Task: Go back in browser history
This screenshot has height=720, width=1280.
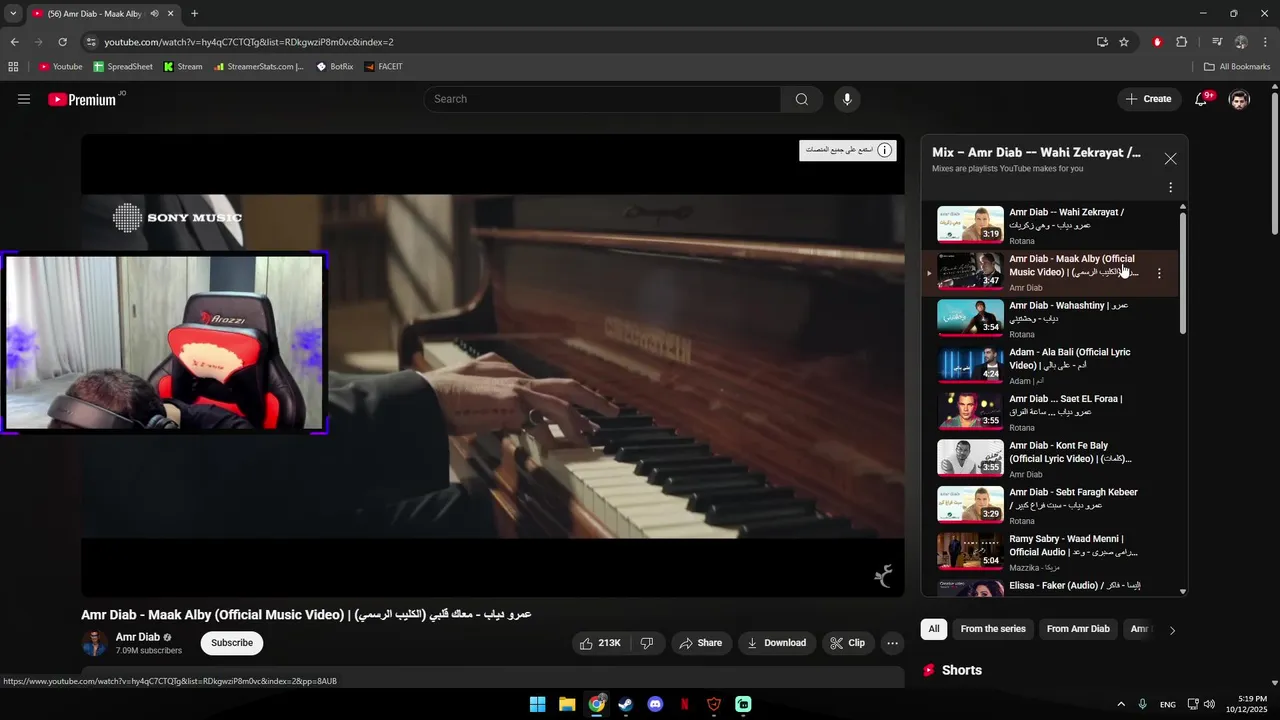Action: point(15,42)
